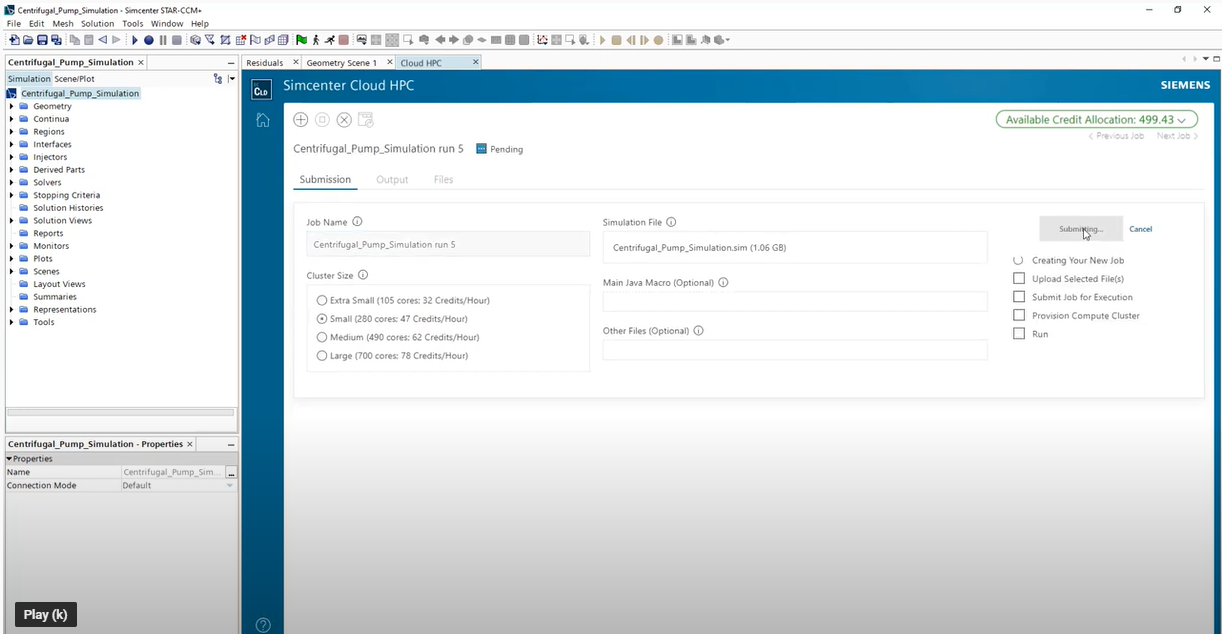Switch to the Geometry Scene 1 tab
1222x634 pixels.
pyautogui.click(x=341, y=63)
